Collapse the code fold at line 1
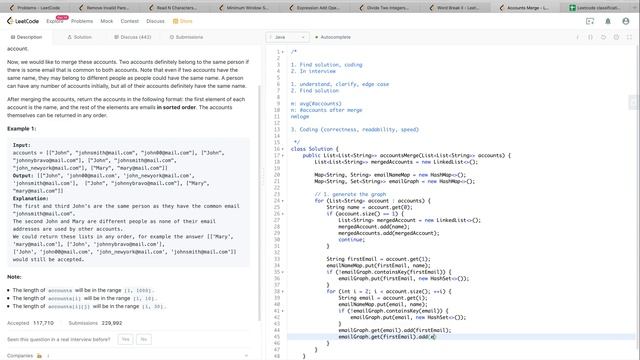Screen dimensions: 640x360 pyautogui.click(x=282, y=52)
